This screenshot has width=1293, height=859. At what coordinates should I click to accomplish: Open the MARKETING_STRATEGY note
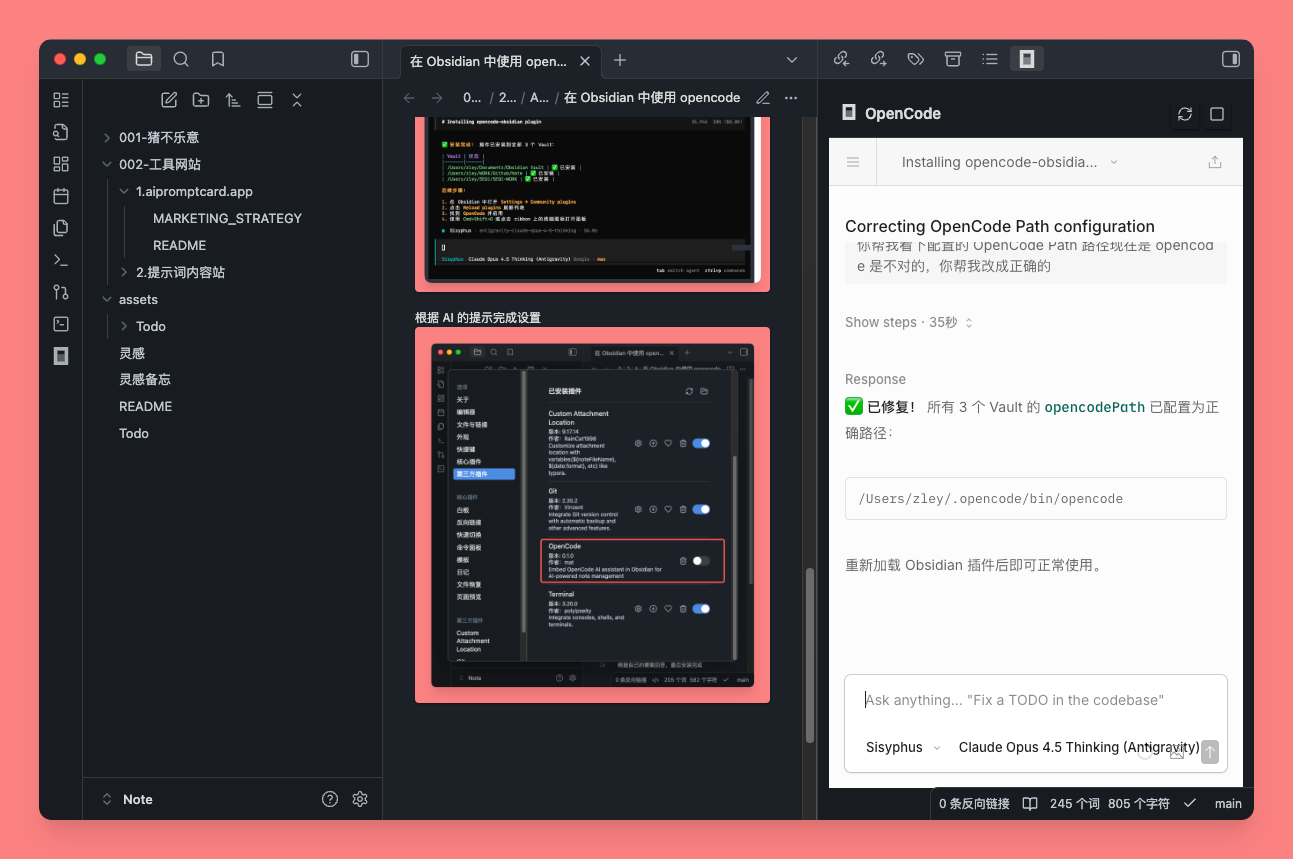[227, 218]
